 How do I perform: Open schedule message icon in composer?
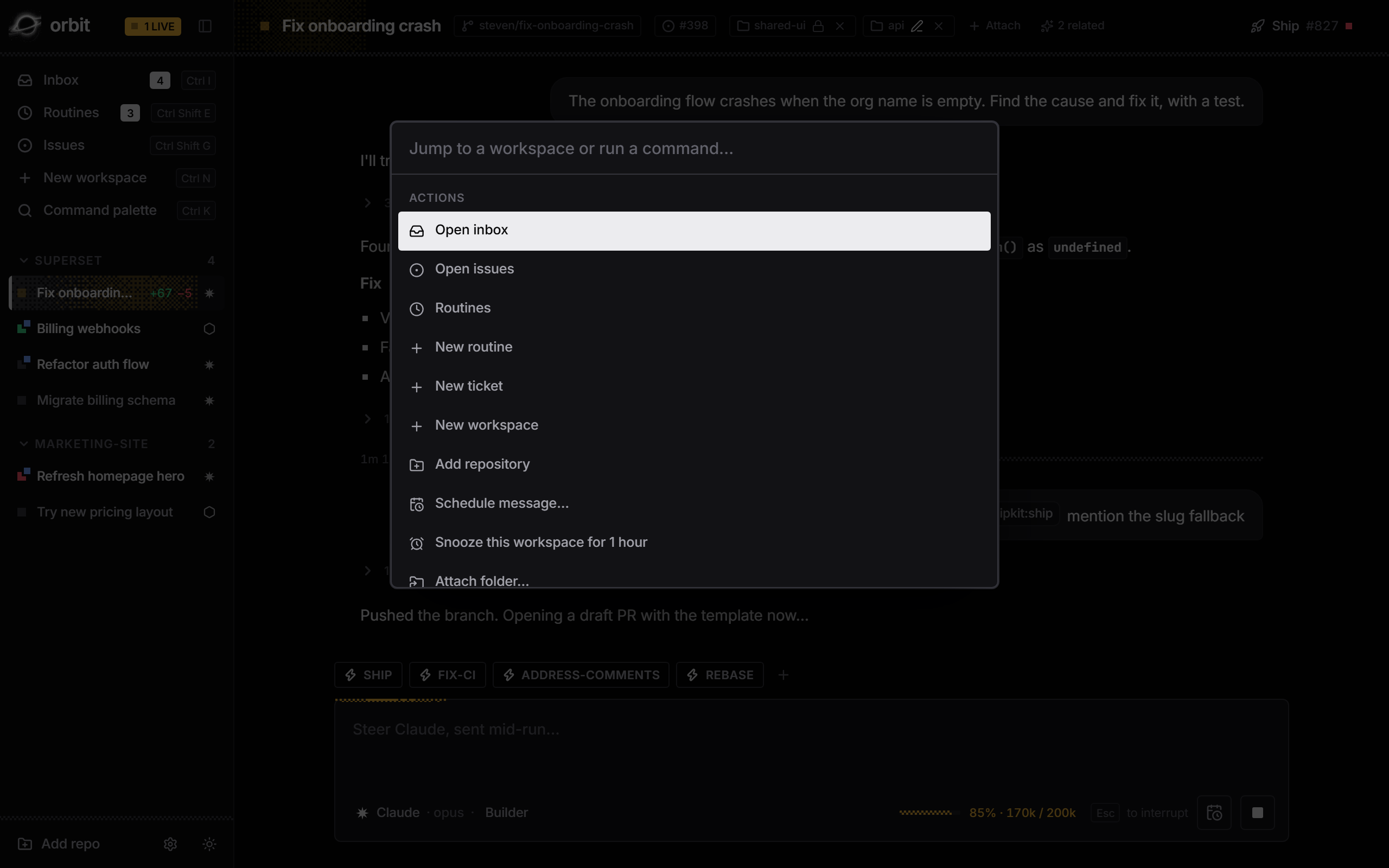tap(1214, 813)
